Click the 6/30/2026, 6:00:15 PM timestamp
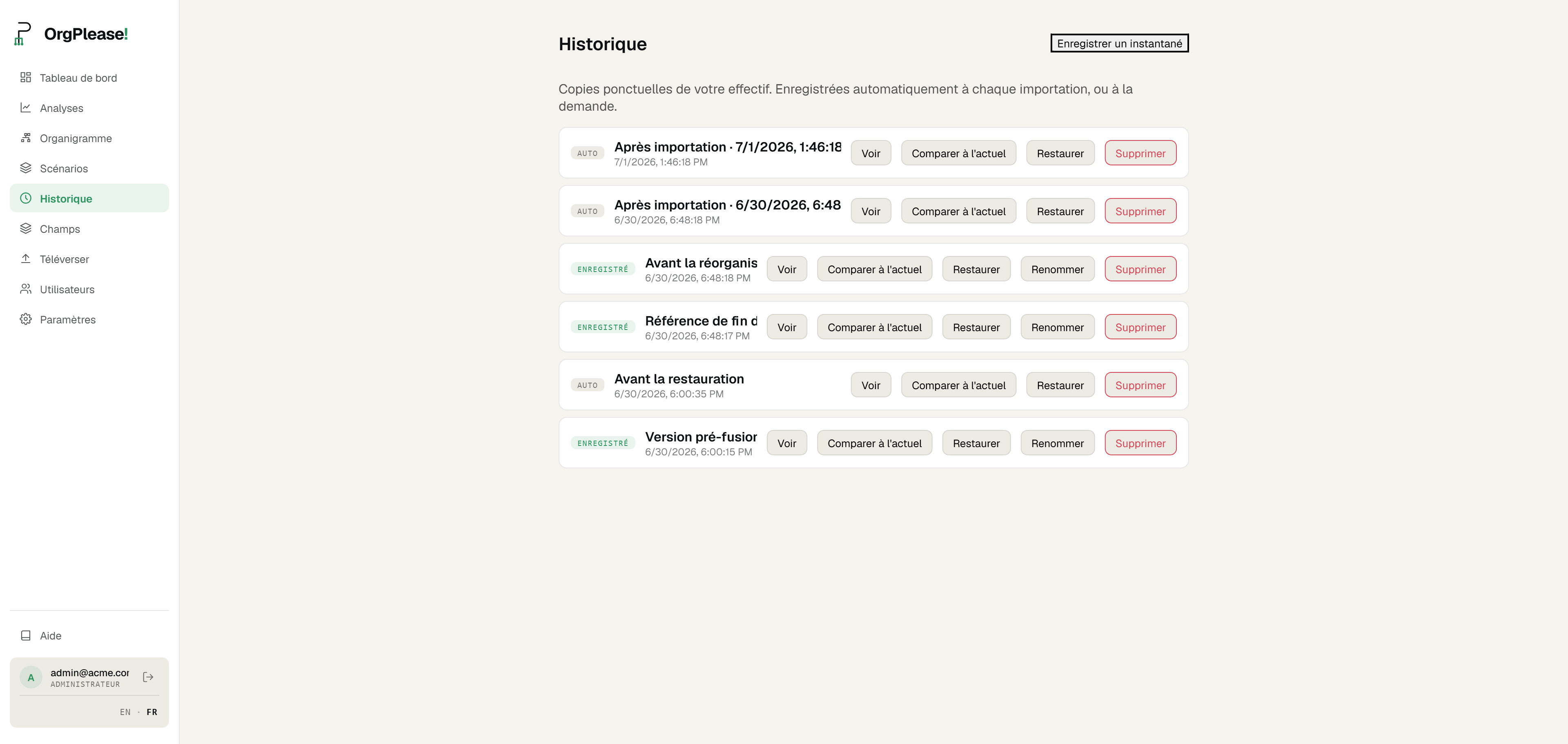 (698, 452)
